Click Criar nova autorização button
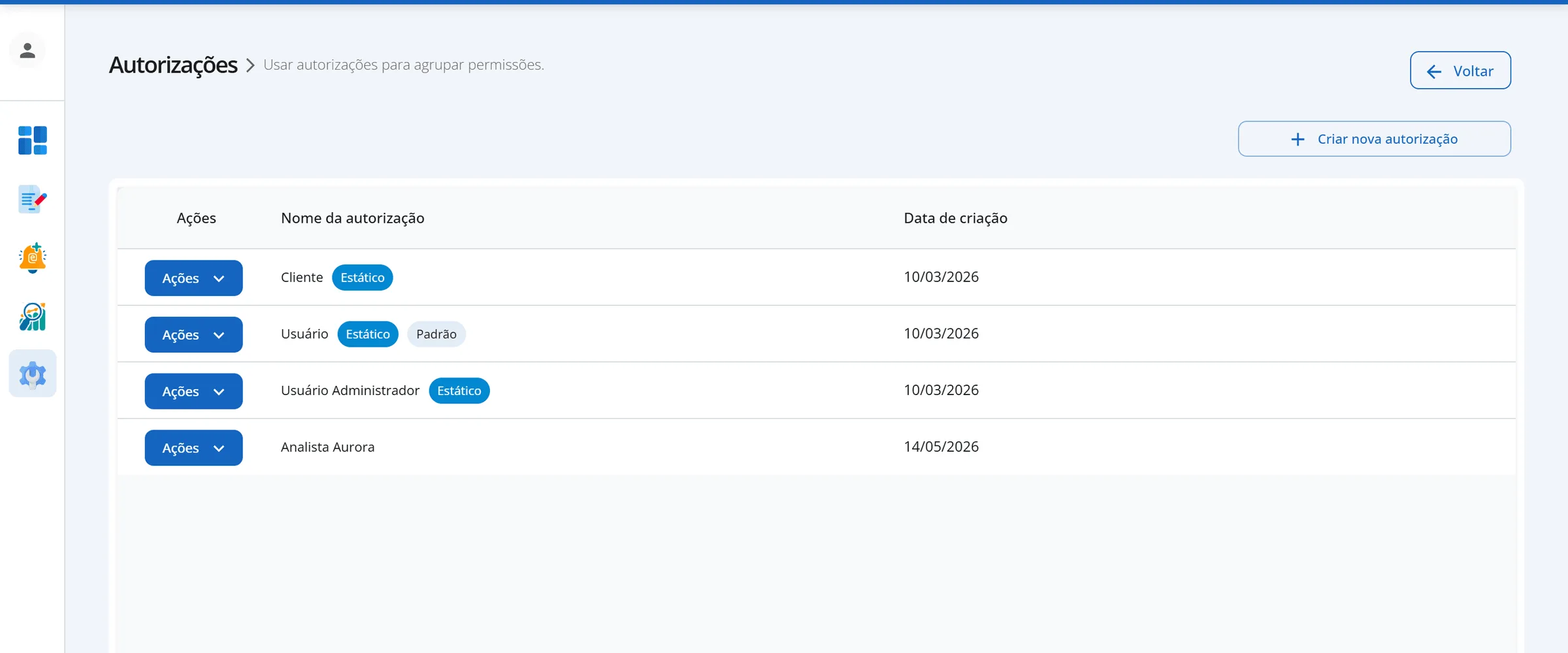 click(1374, 139)
